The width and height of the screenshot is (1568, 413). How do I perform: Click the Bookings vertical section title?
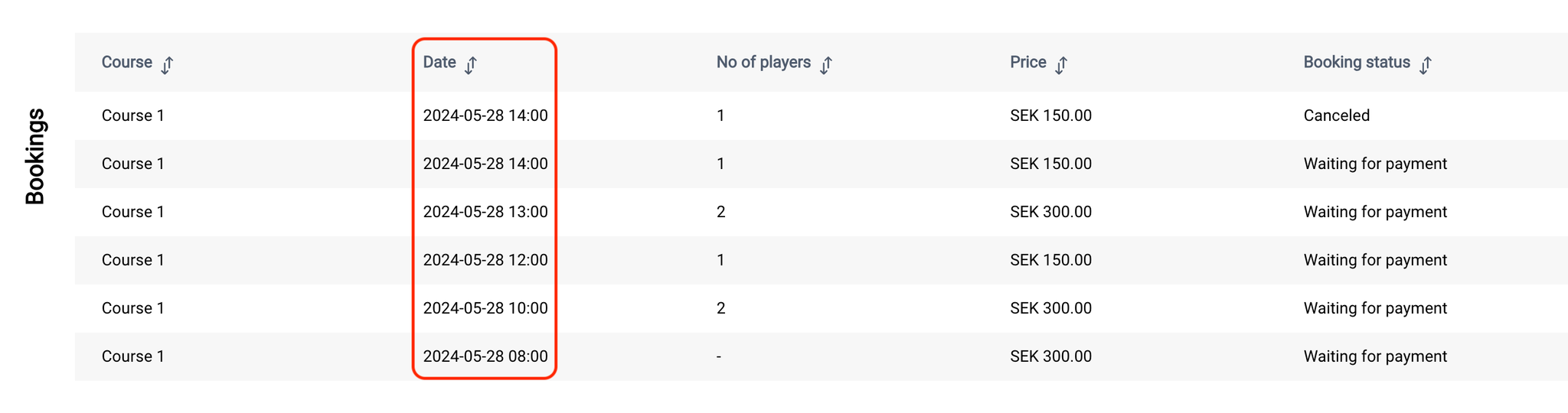tap(35, 157)
